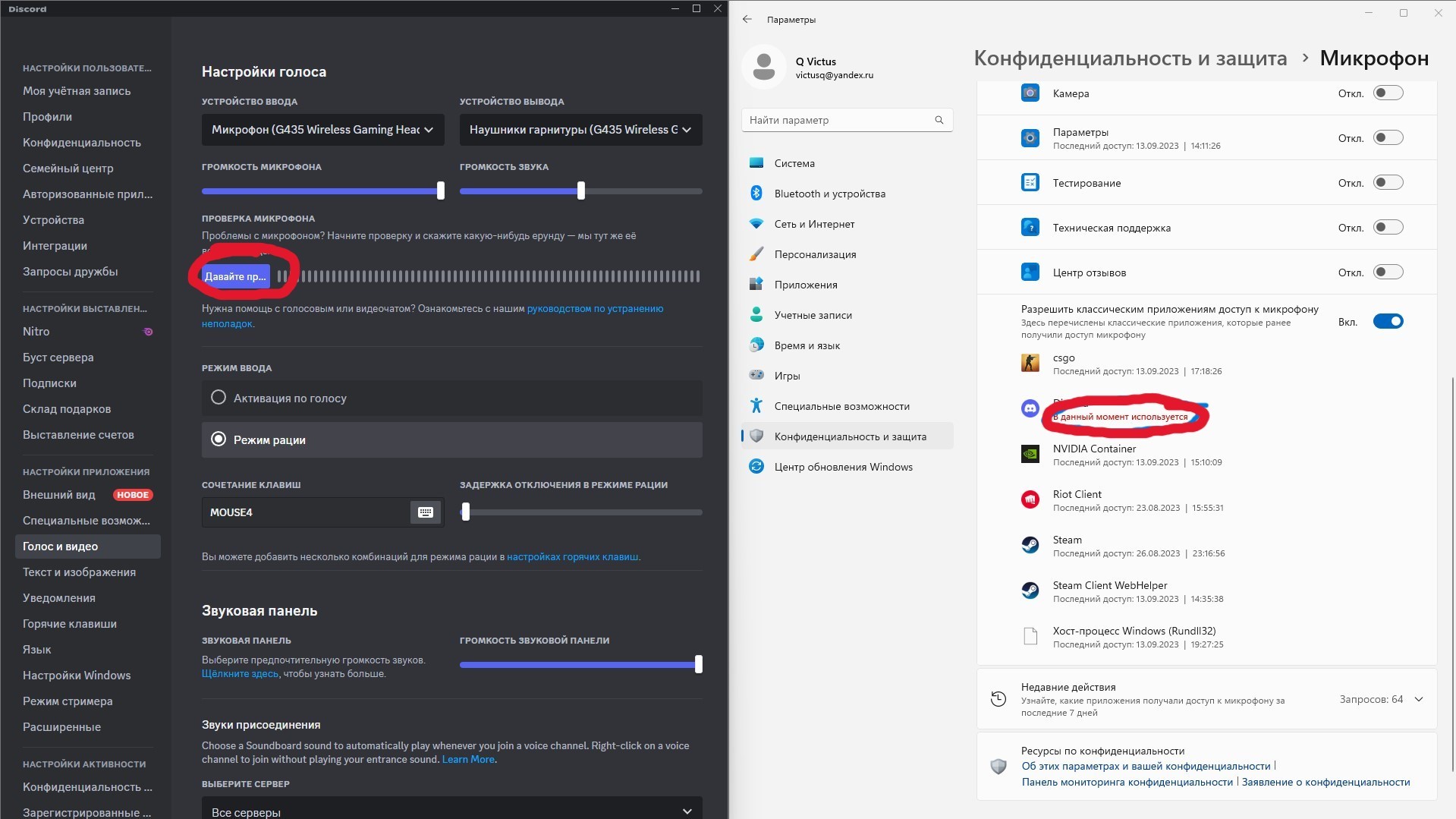
Task: Open Время и язык in Windows settings
Action: tap(847, 345)
